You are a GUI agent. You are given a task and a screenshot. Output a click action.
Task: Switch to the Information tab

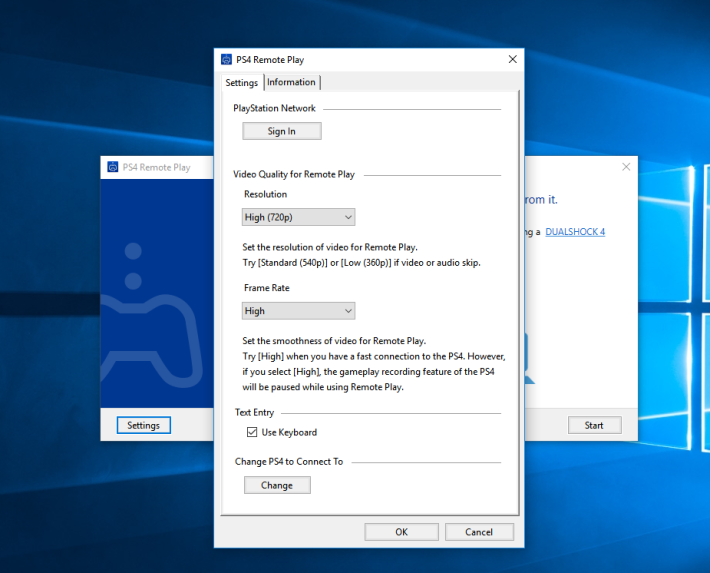point(291,82)
